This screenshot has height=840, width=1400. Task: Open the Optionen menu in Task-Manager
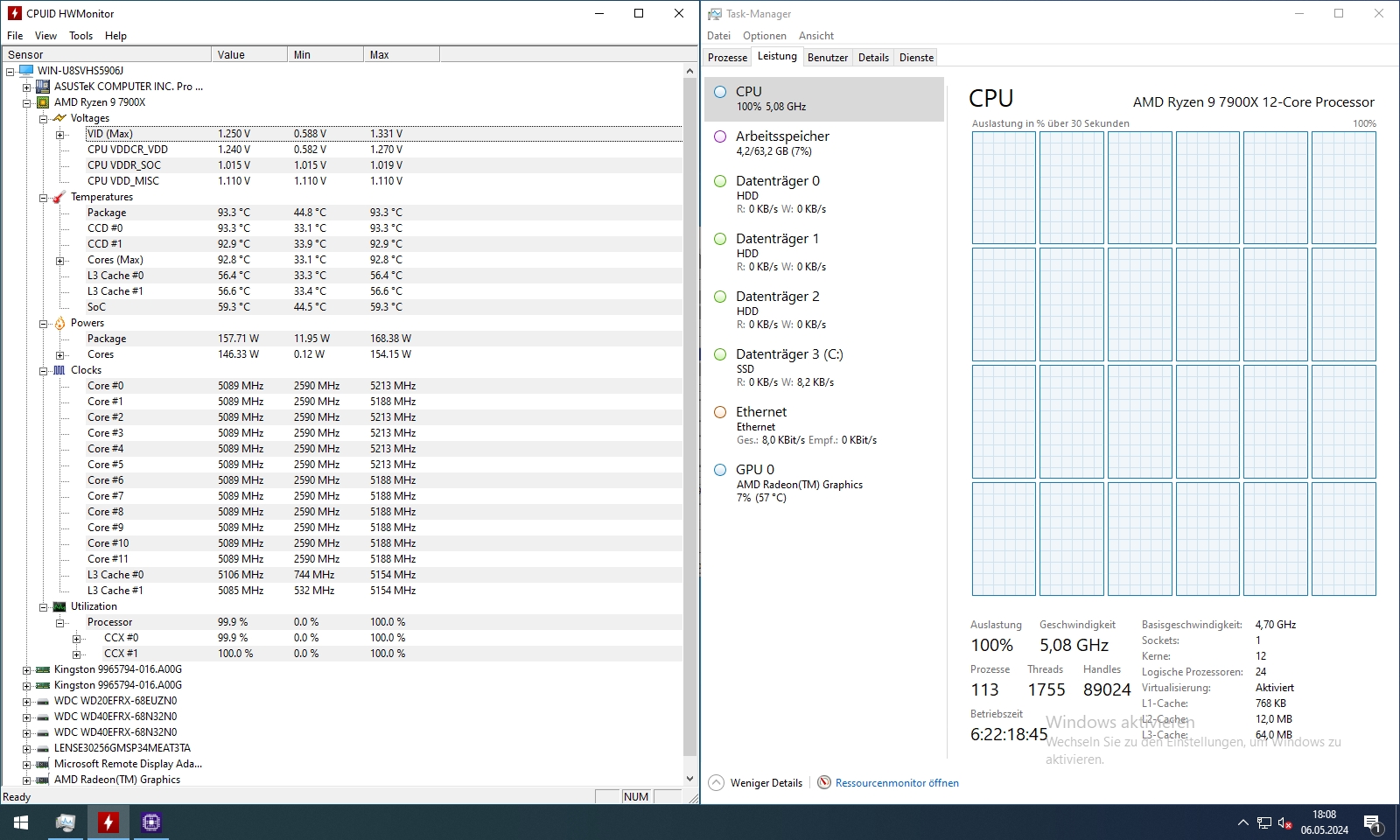tap(765, 36)
